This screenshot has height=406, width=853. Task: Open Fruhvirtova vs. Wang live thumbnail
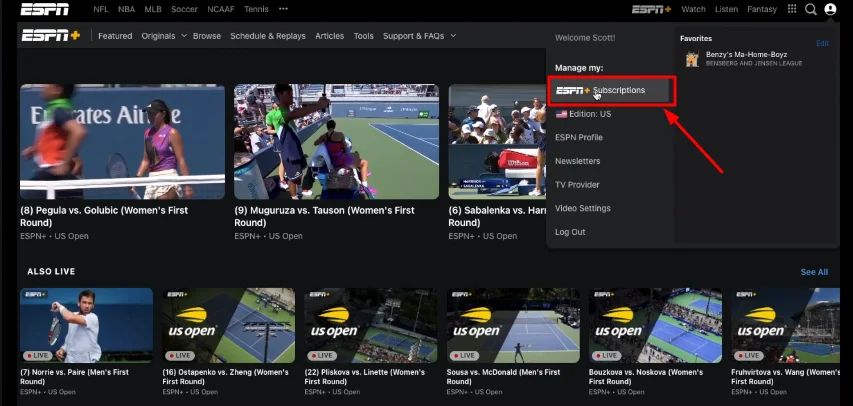[786, 325]
